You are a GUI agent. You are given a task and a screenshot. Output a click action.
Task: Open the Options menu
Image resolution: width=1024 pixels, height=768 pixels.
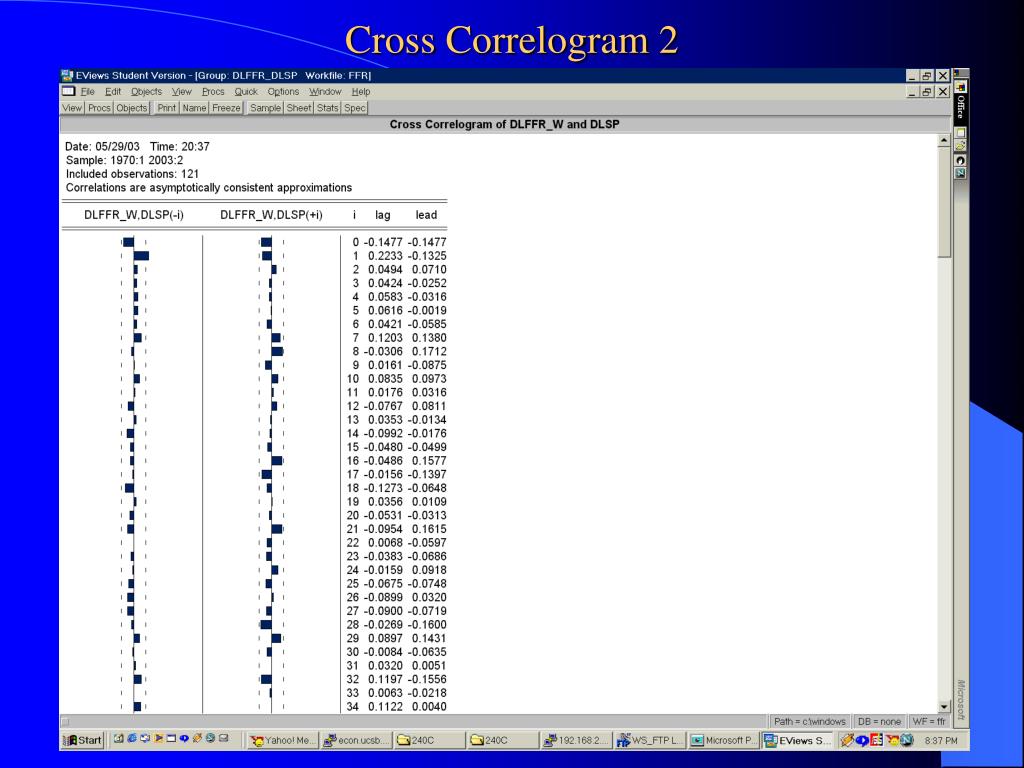283,92
